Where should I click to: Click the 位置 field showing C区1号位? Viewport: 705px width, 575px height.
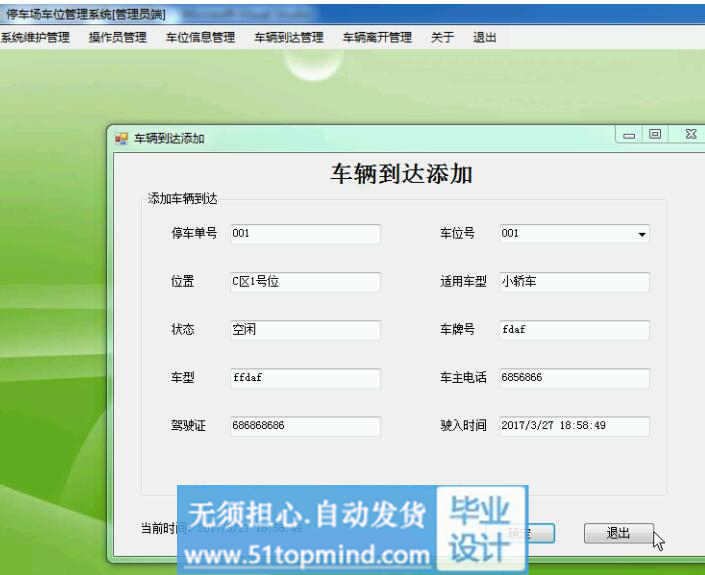tap(305, 281)
